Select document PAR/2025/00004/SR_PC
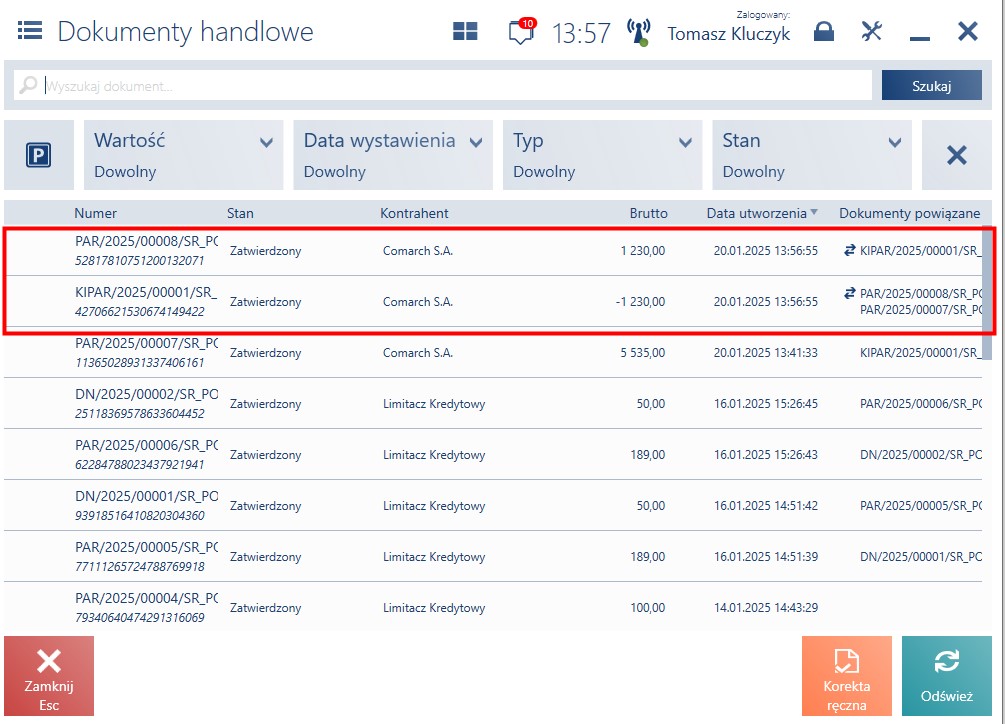This screenshot has height=724, width=1005. coord(146,598)
